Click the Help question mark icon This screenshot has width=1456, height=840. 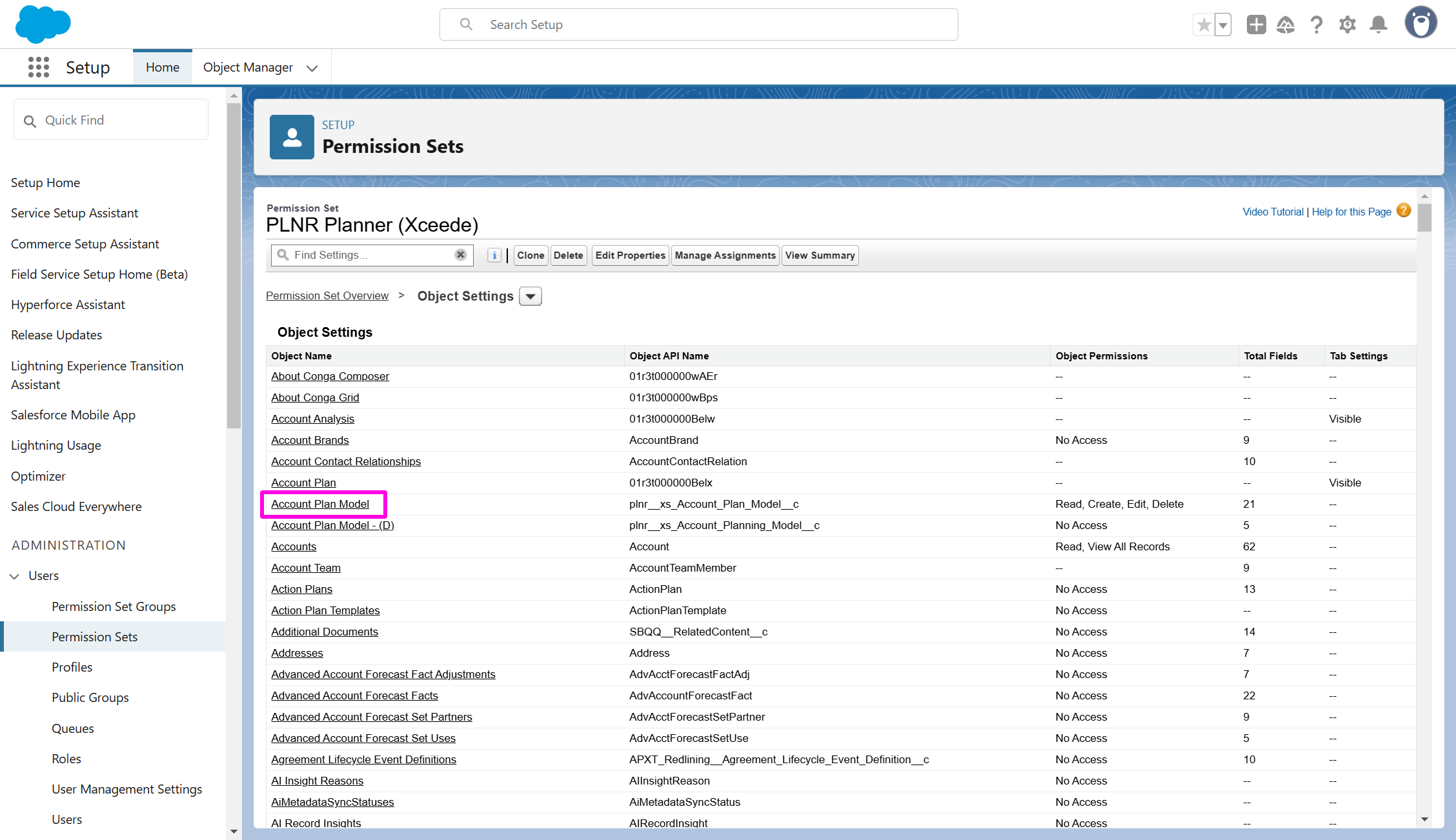tap(1317, 25)
